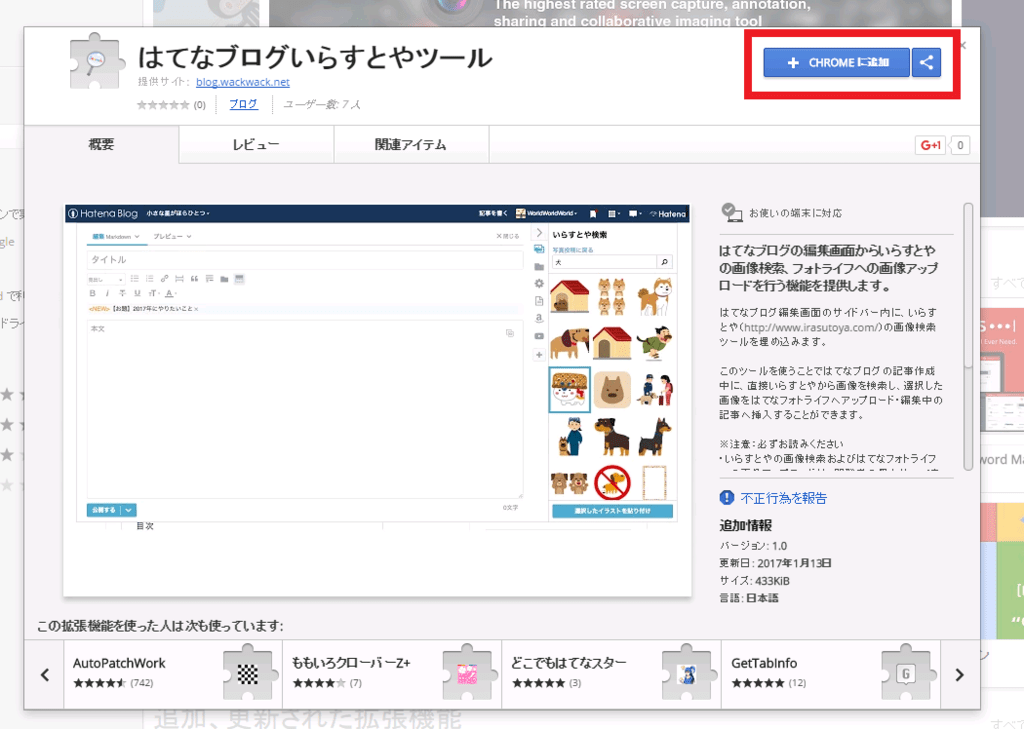Click the device compatibility icon
The image size is (1024, 729).
click(x=731, y=212)
